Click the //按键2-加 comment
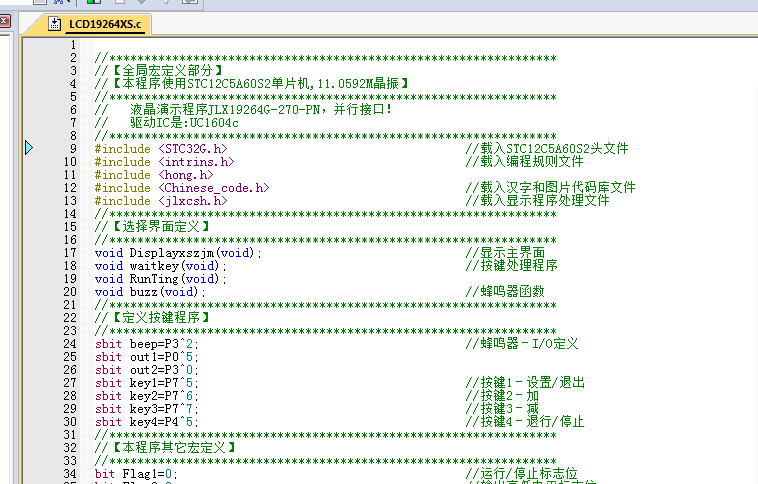 tap(502, 396)
